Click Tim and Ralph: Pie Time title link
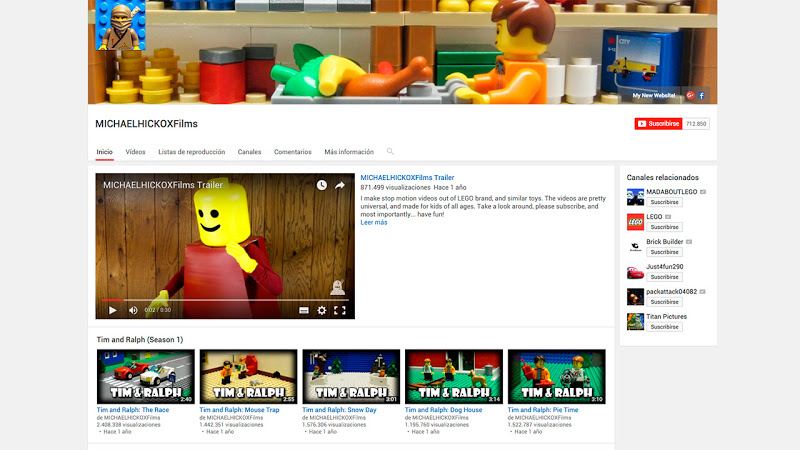 click(543, 410)
